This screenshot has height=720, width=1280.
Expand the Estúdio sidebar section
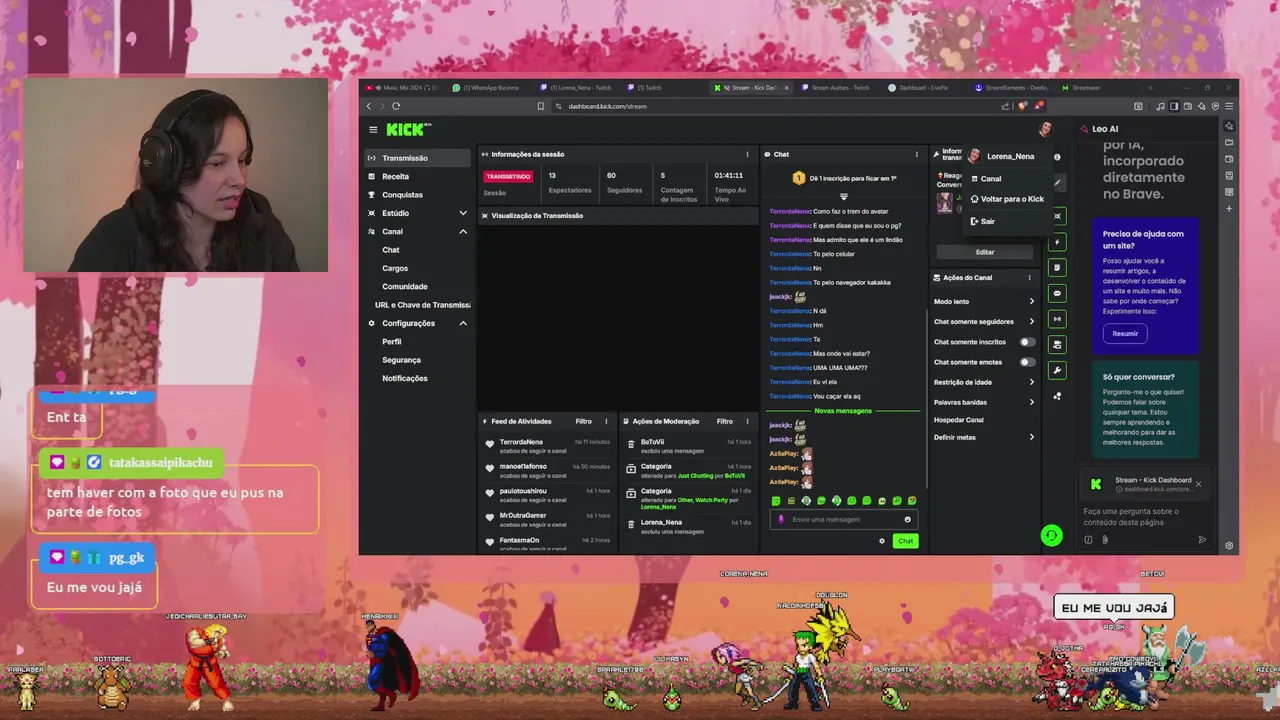coord(463,213)
